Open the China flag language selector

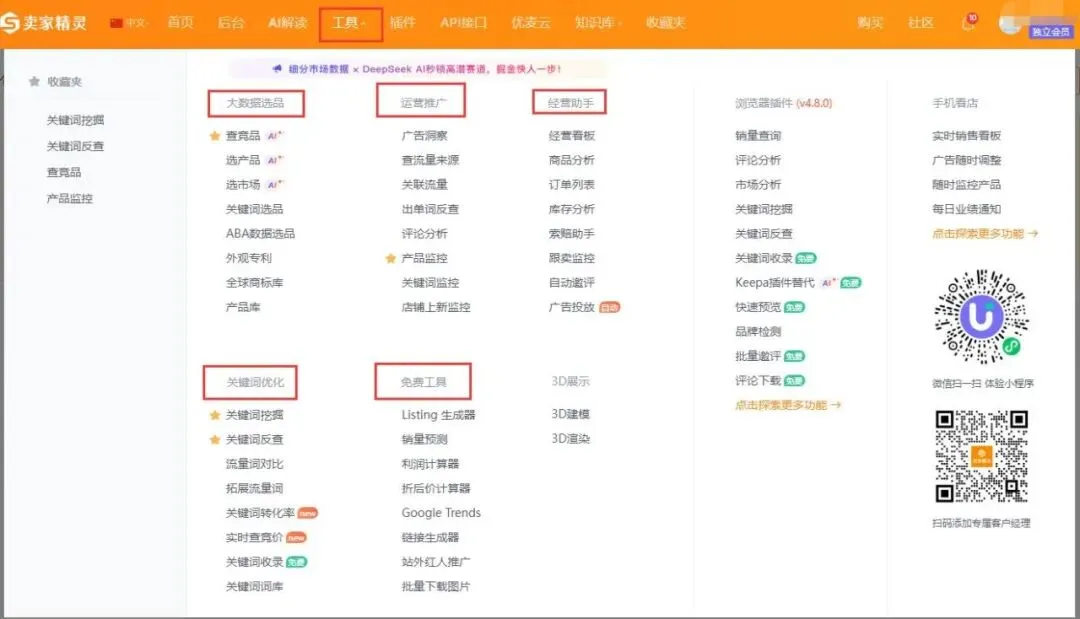(x=128, y=23)
